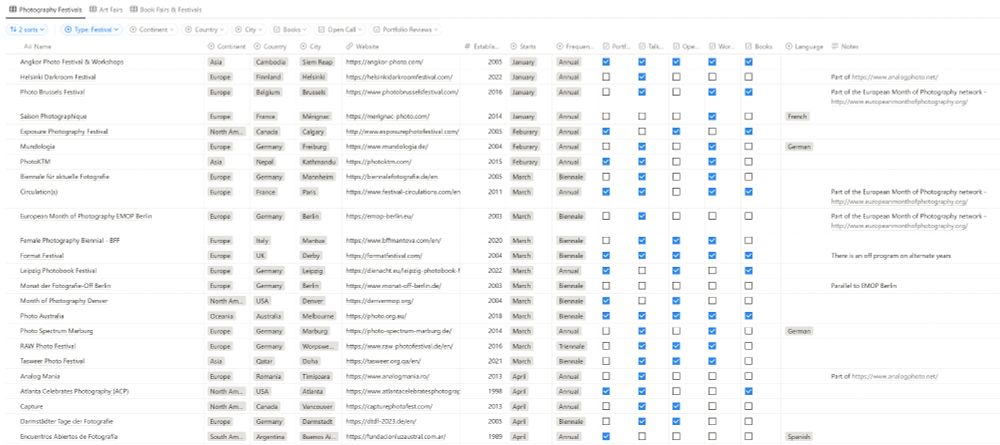Follow analogphoto.net link in Helsinki row notes
The height and width of the screenshot is (445, 1000).
coord(895,77)
